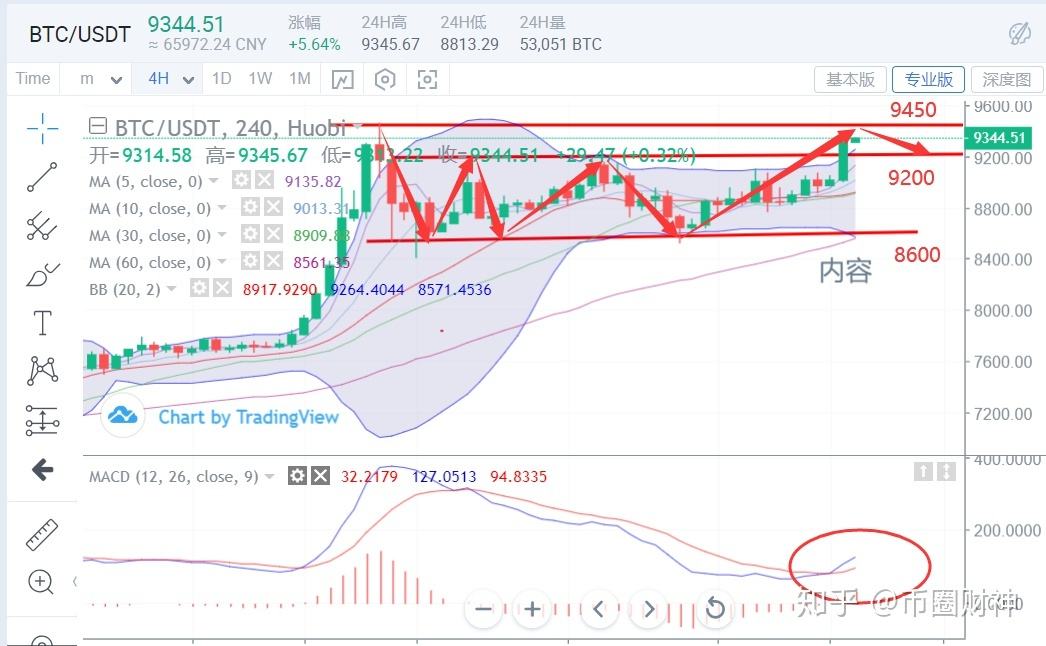Viewport: 1046px width, 646px height.
Task: Move MACD pane up arrow
Action: 923,472
